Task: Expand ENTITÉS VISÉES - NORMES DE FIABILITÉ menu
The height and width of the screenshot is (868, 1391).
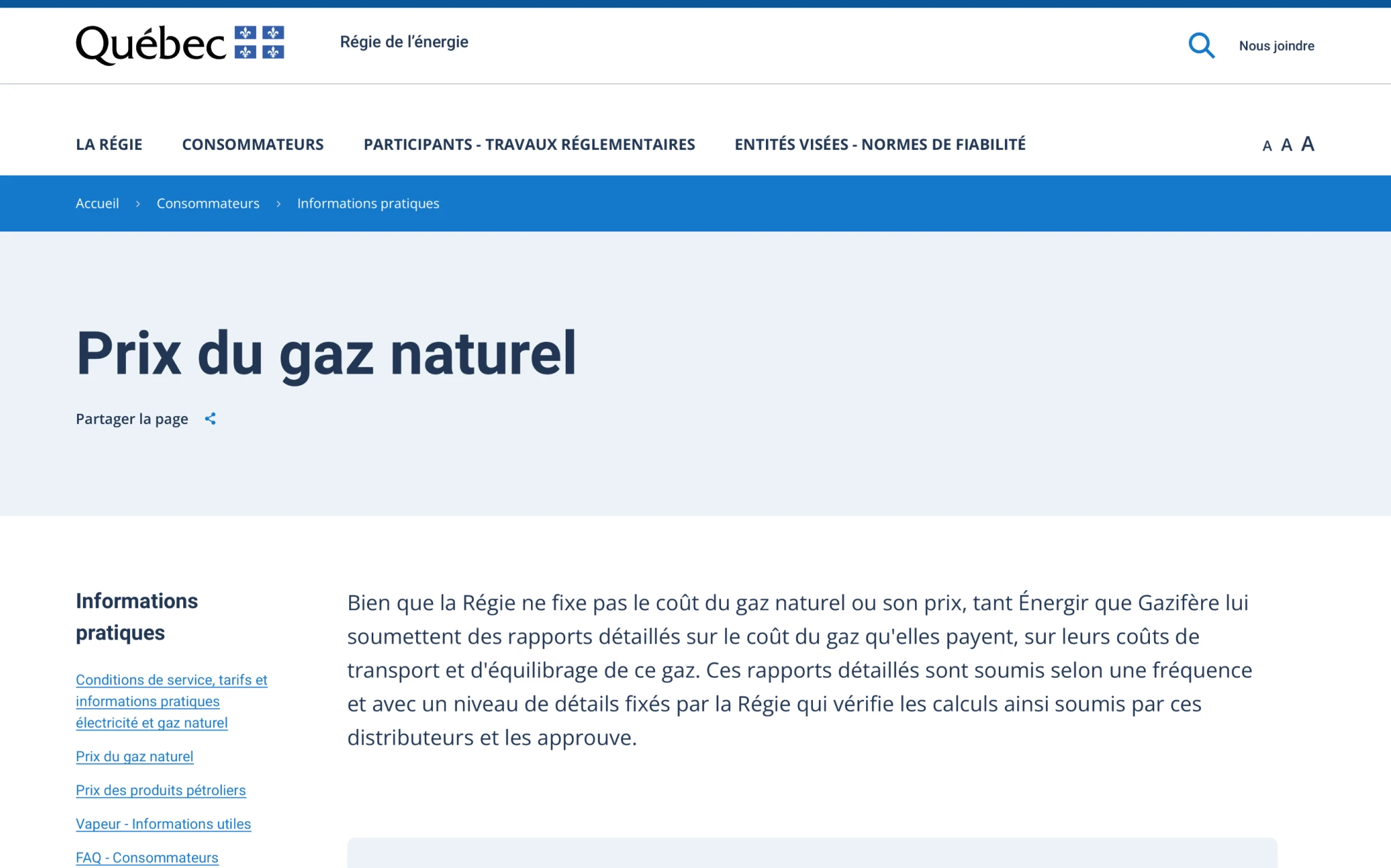Action: click(880, 144)
